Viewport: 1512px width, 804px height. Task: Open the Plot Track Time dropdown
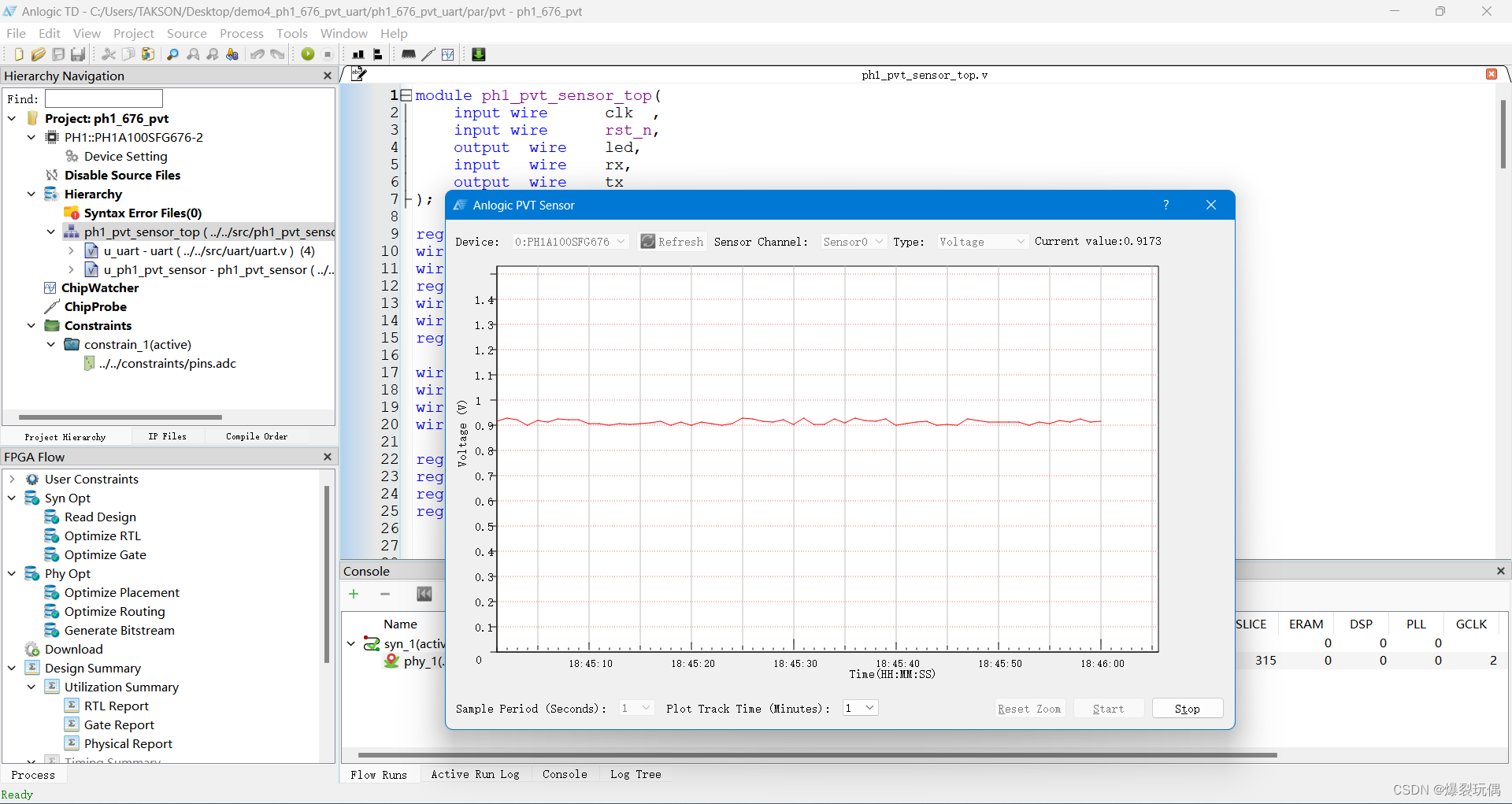tap(860, 708)
